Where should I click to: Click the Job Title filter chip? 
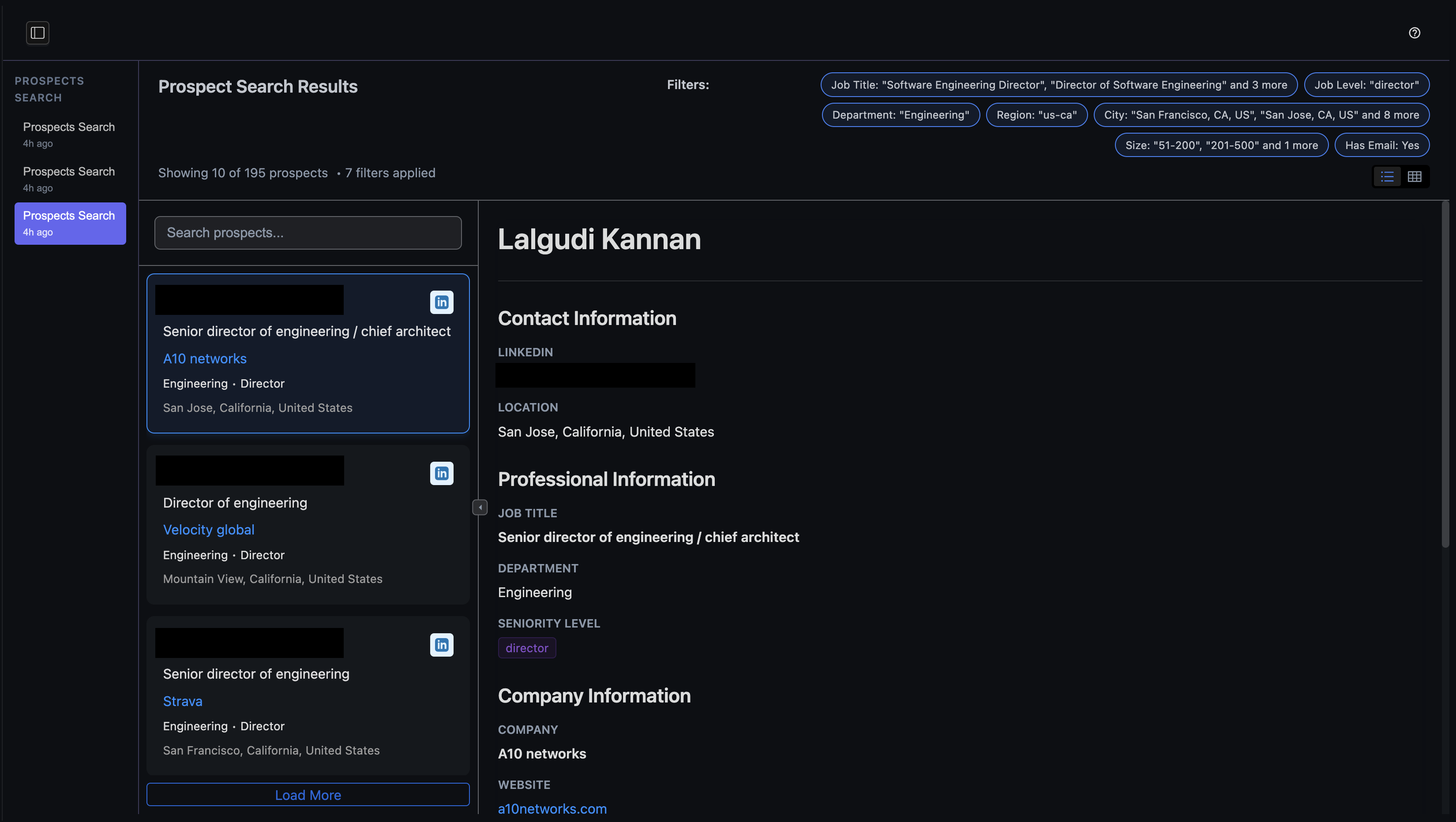point(1058,85)
